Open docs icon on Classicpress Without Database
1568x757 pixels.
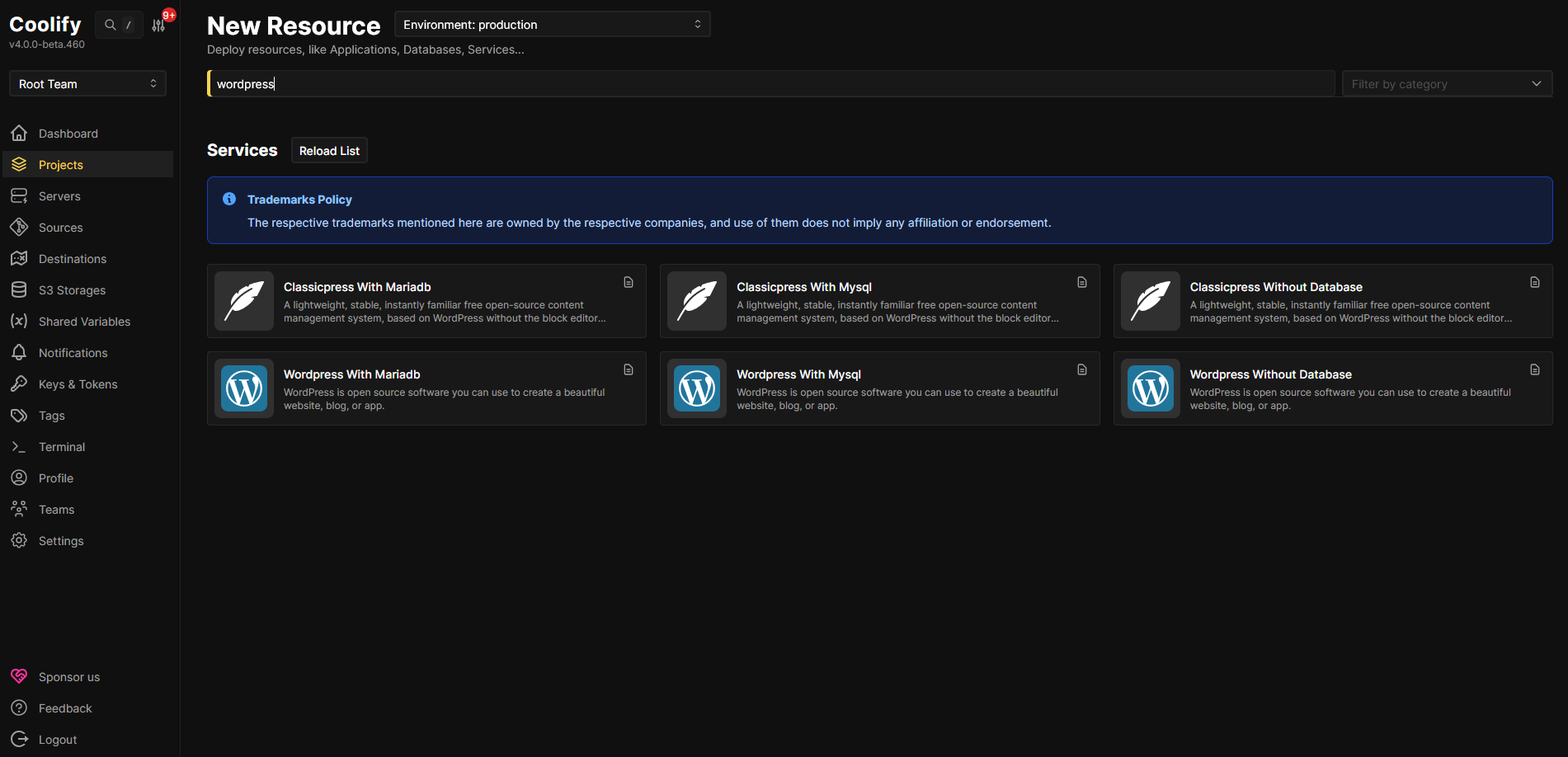click(1535, 282)
